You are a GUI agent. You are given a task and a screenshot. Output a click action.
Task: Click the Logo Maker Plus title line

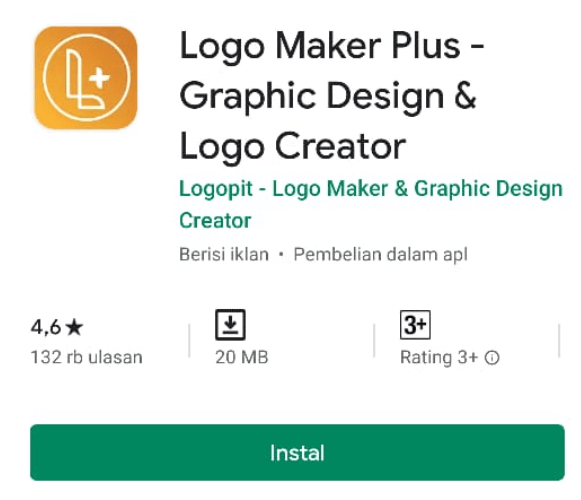click(x=332, y=47)
